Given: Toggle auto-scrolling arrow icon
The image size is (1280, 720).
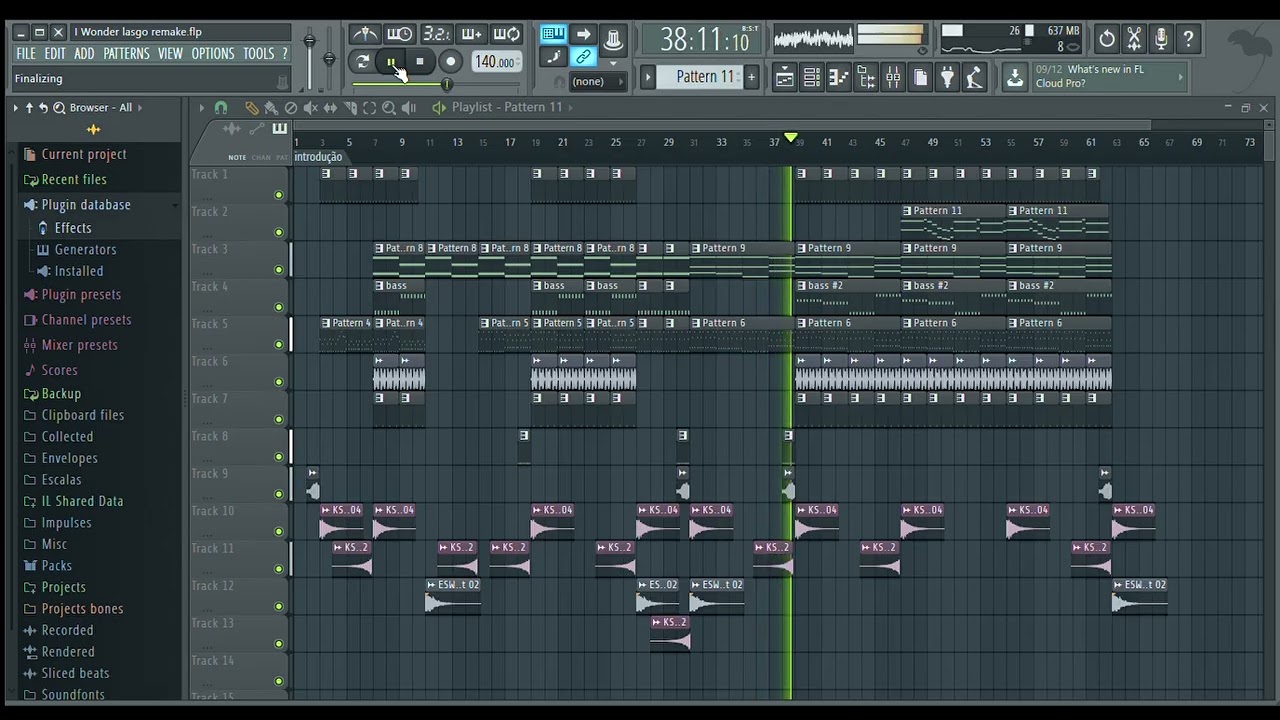Looking at the screenshot, I should [x=583, y=35].
